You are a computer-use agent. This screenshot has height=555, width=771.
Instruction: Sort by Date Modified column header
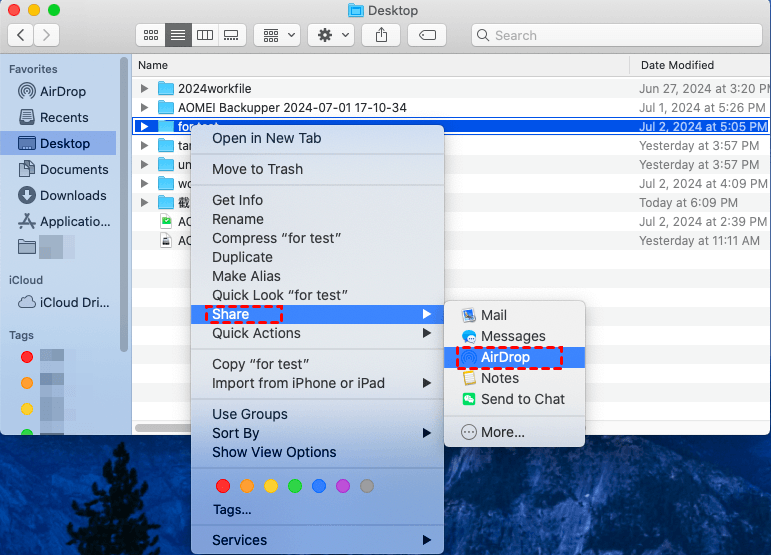[x=677, y=65]
